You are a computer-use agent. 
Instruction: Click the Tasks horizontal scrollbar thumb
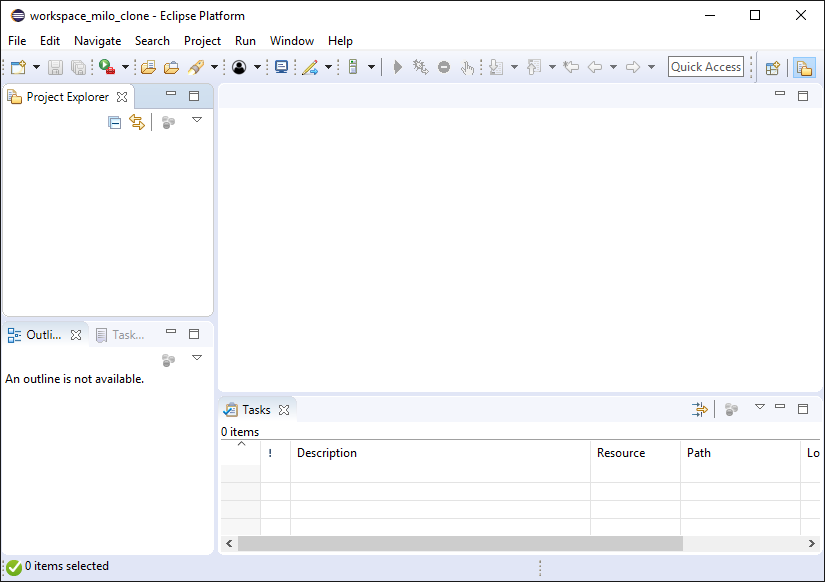[x=460, y=544]
